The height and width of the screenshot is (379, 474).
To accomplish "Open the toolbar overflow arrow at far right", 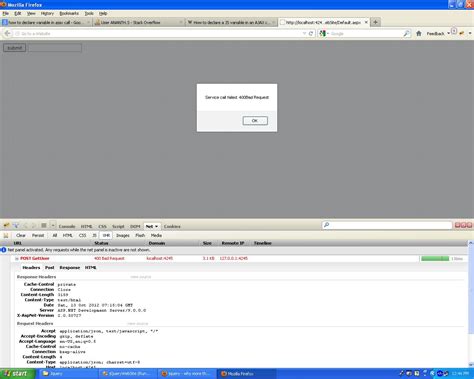I will coord(470,33).
